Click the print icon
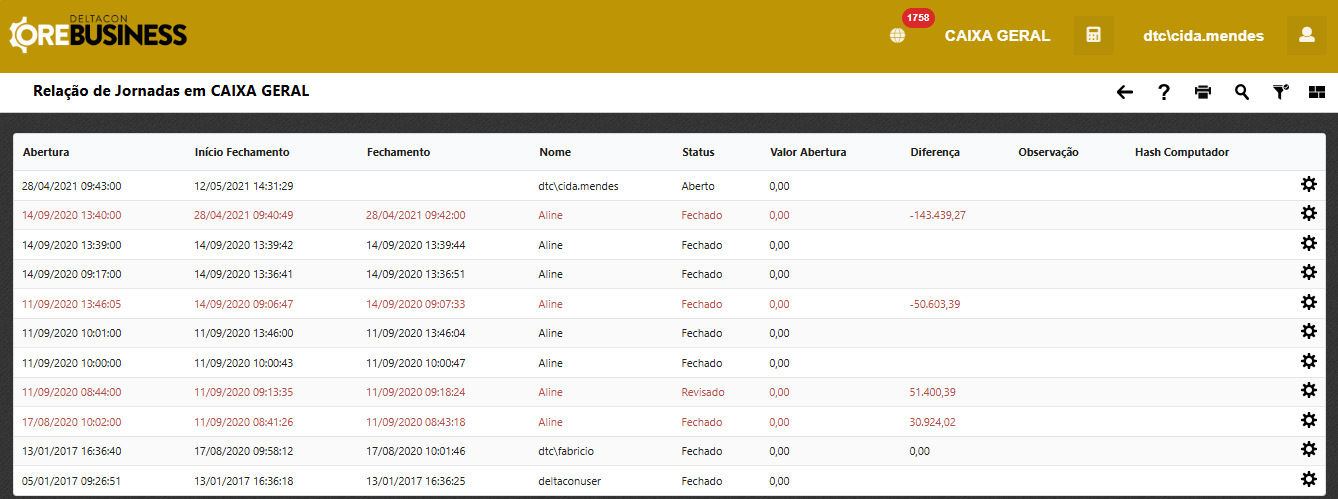This screenshot has height=499, width=1338. (1203, 92)
